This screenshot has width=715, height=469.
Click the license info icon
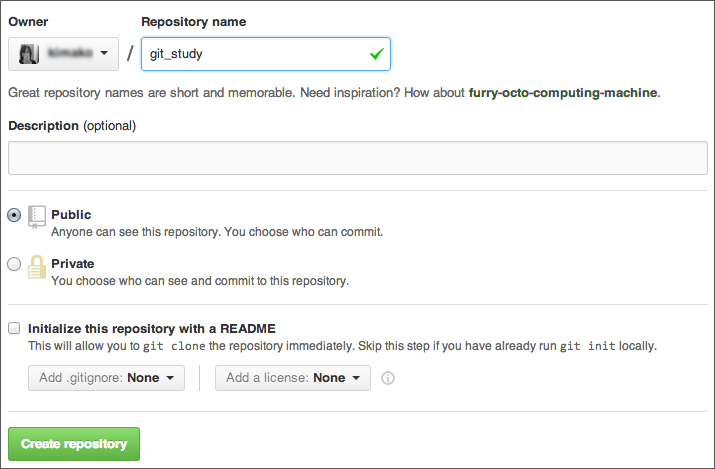(388, 378)
